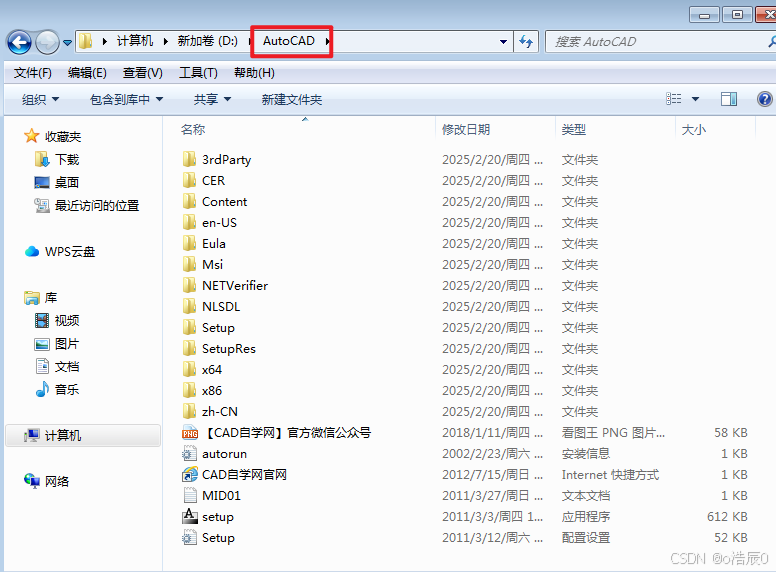Refresh the folder view
The image size is (776, 572).
tap(526, 42)
